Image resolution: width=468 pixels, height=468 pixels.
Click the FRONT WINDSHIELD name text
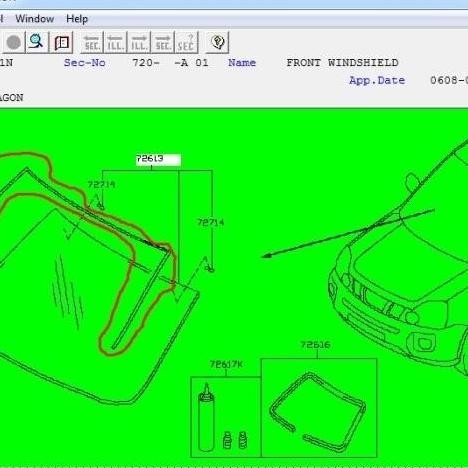[x=342, y=63]
